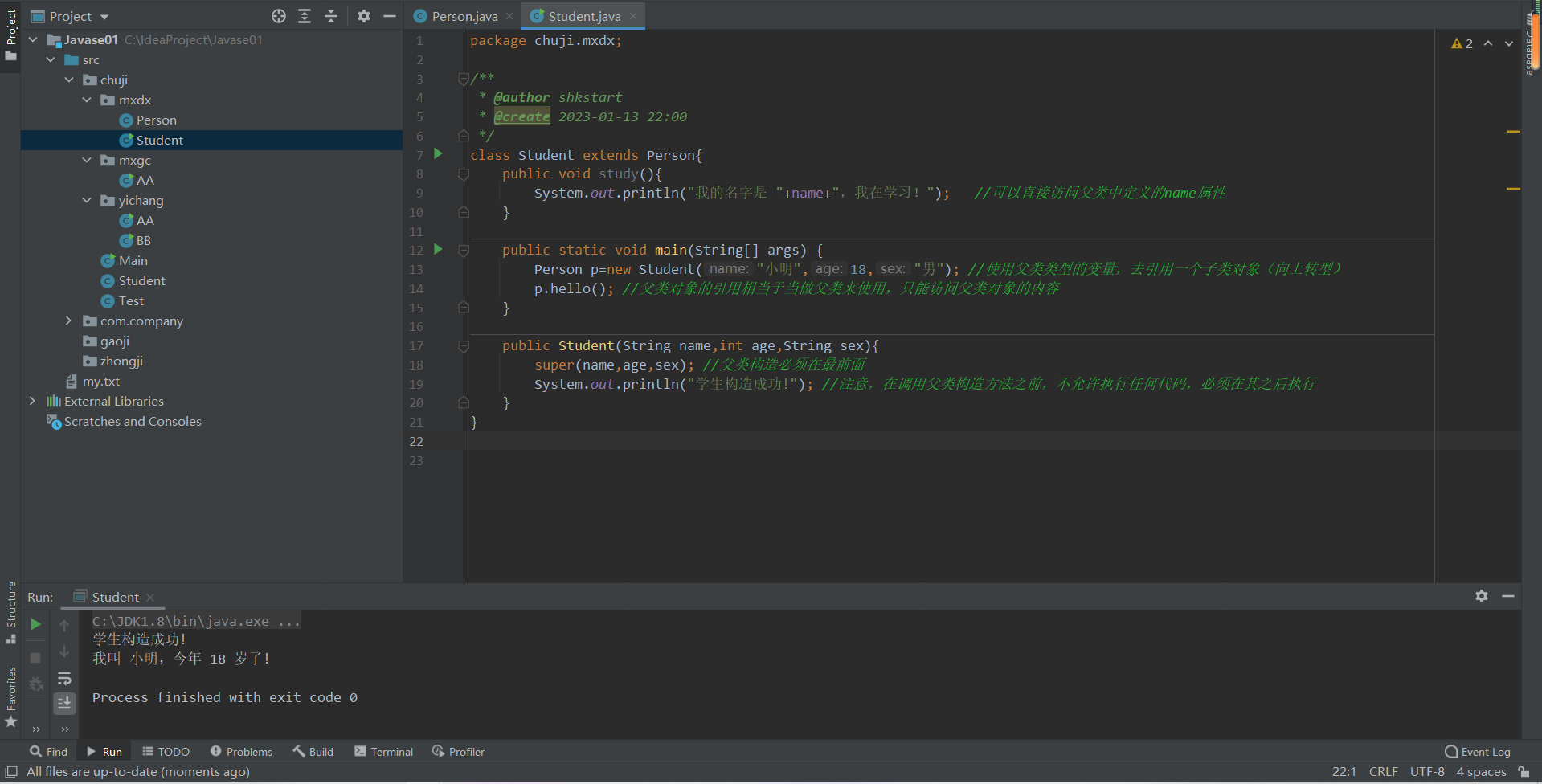Collapse the src folder
Image resolution: width=1542 pixels, height=784 pixels.
(x=51, y=59)
